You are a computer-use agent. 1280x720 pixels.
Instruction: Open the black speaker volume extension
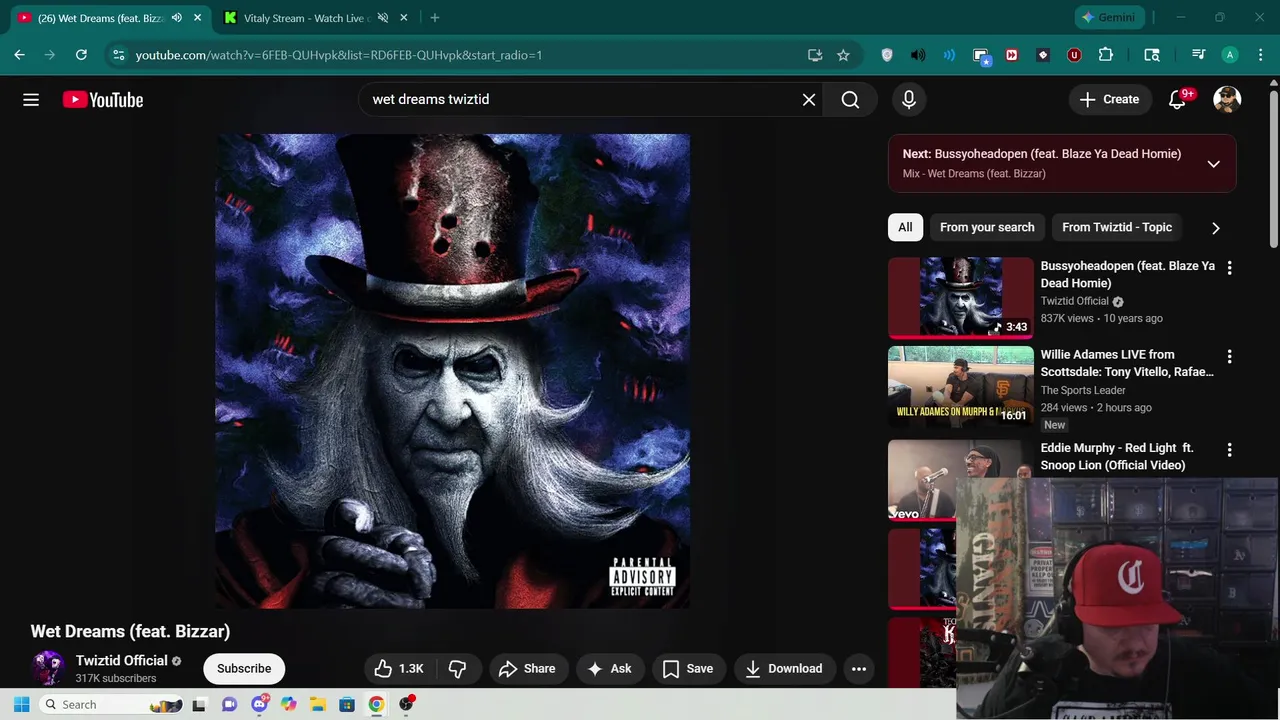(918, 55)
